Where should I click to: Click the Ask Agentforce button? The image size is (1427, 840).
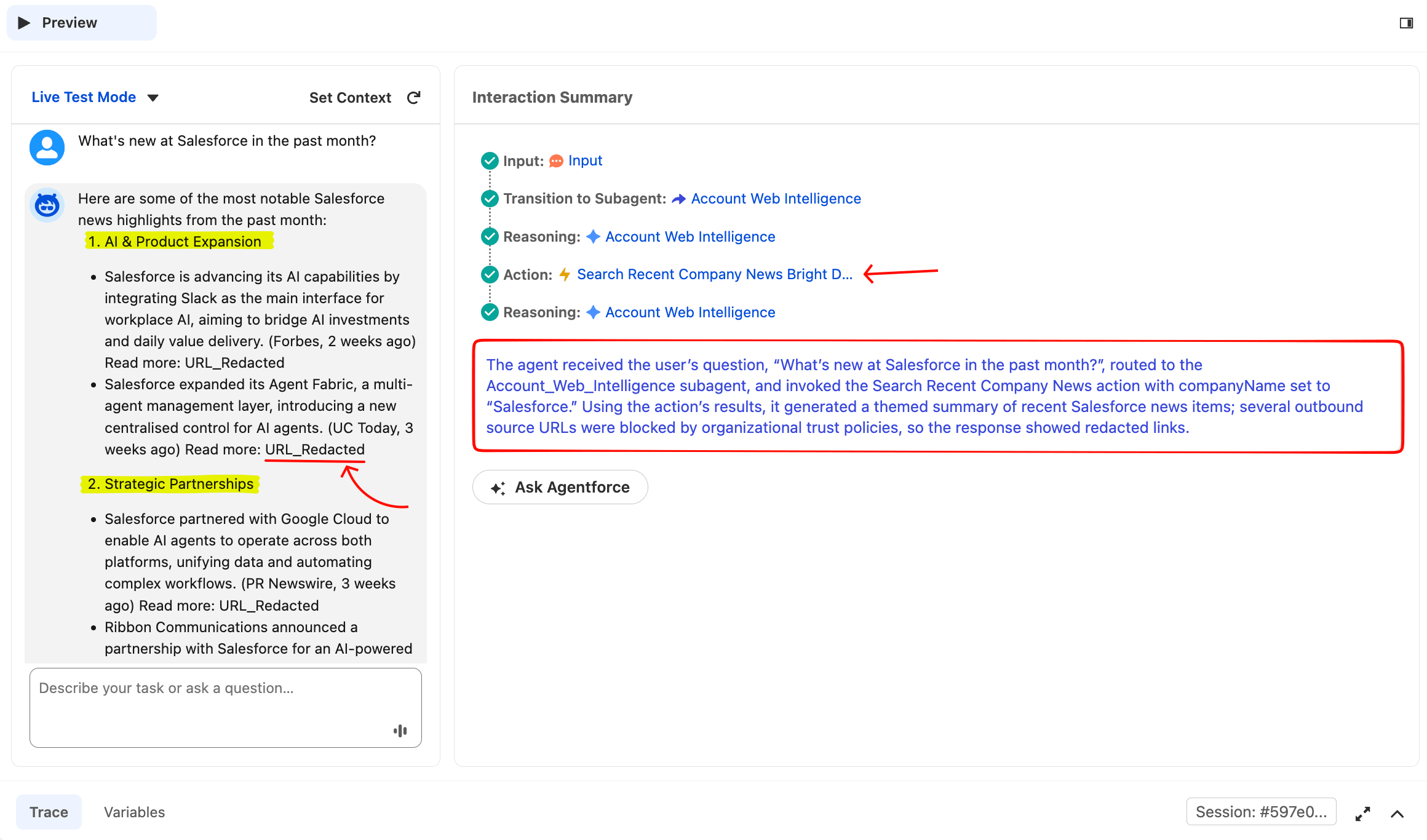click(560, 487)
